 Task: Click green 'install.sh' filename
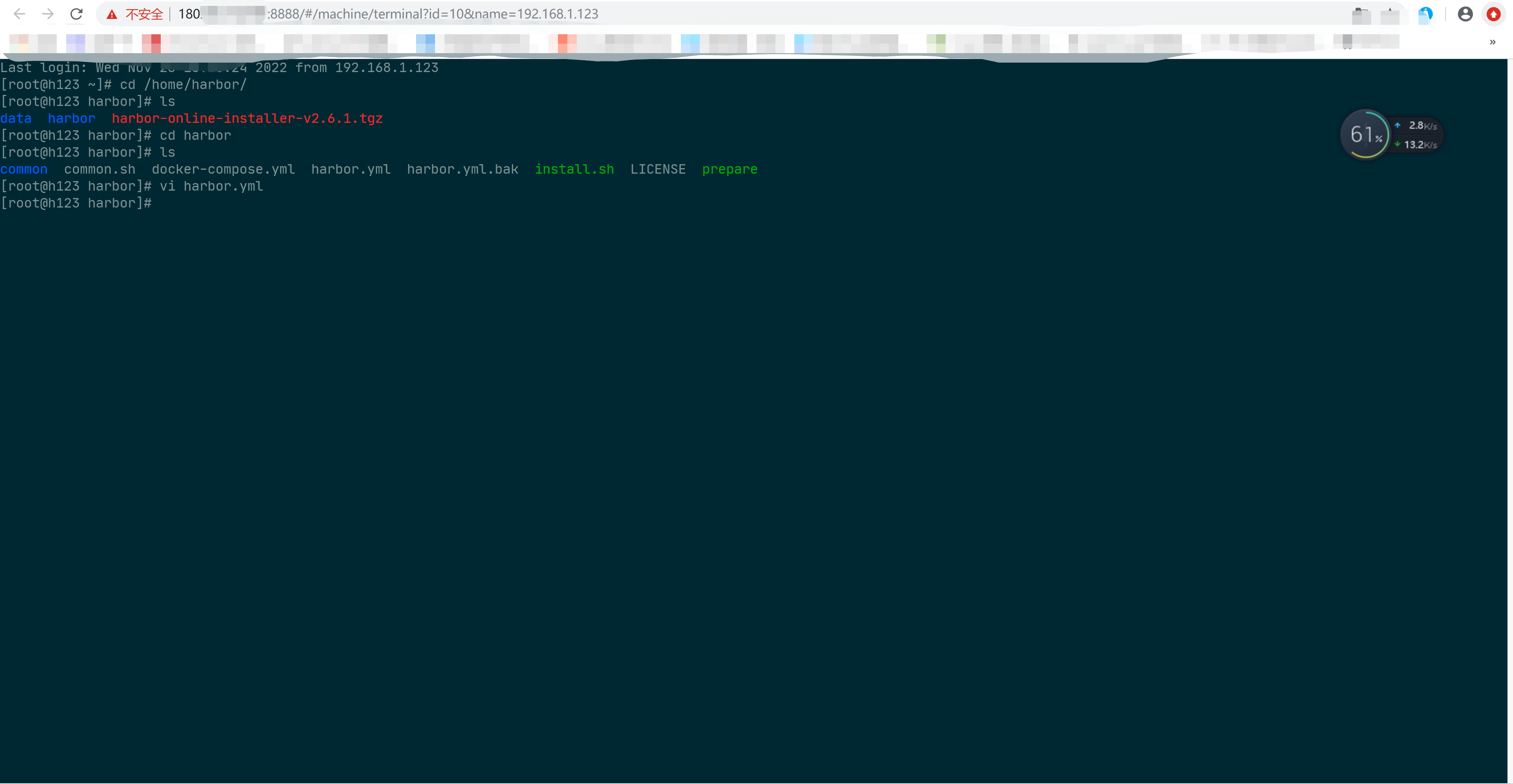pyautogui.click(x=574, y=169)
